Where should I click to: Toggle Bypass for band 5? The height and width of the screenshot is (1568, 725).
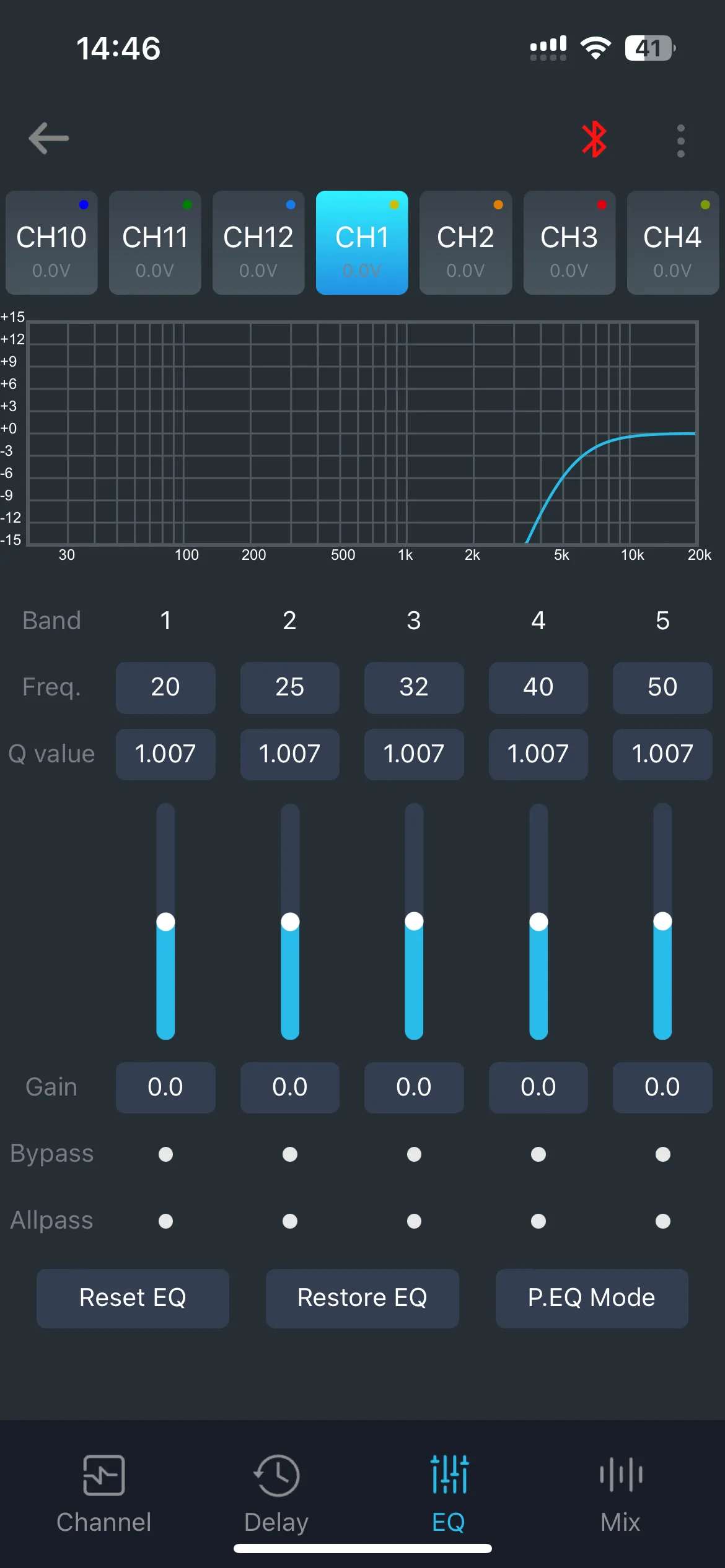coord(663,1154)
